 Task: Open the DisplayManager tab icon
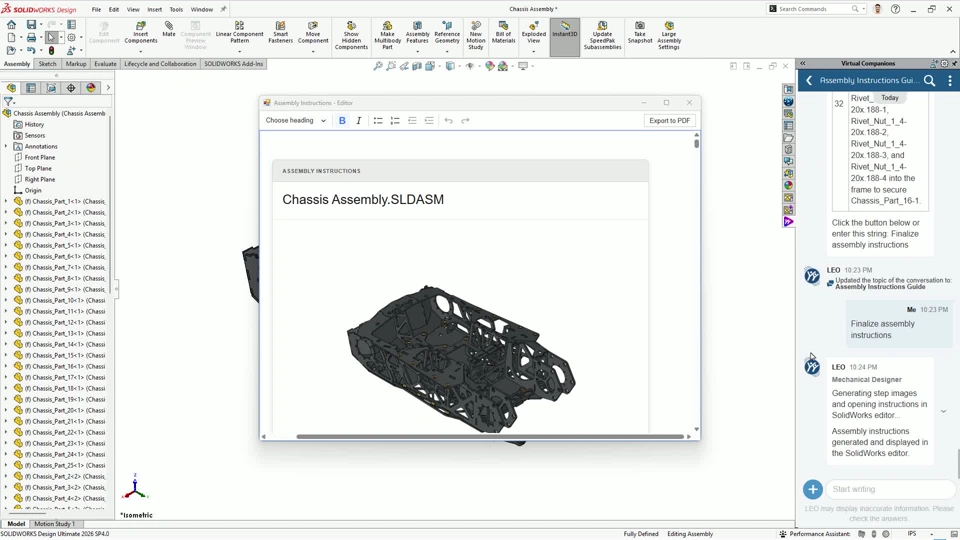pyautogui.click(x=91, y=88)
